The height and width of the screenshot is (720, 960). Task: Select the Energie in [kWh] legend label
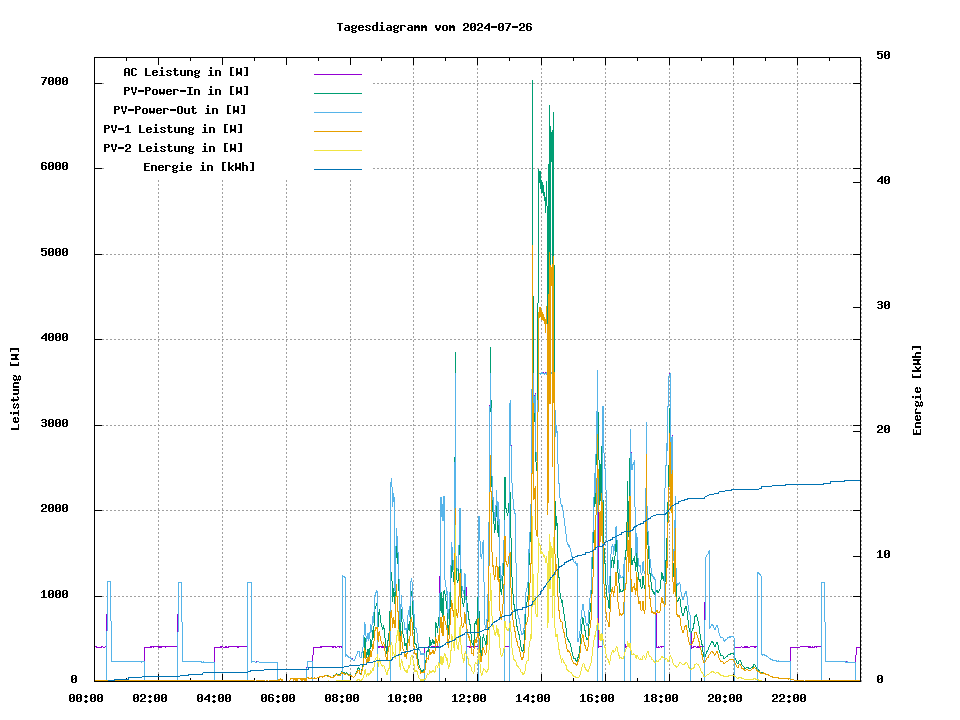pos(199,167)
